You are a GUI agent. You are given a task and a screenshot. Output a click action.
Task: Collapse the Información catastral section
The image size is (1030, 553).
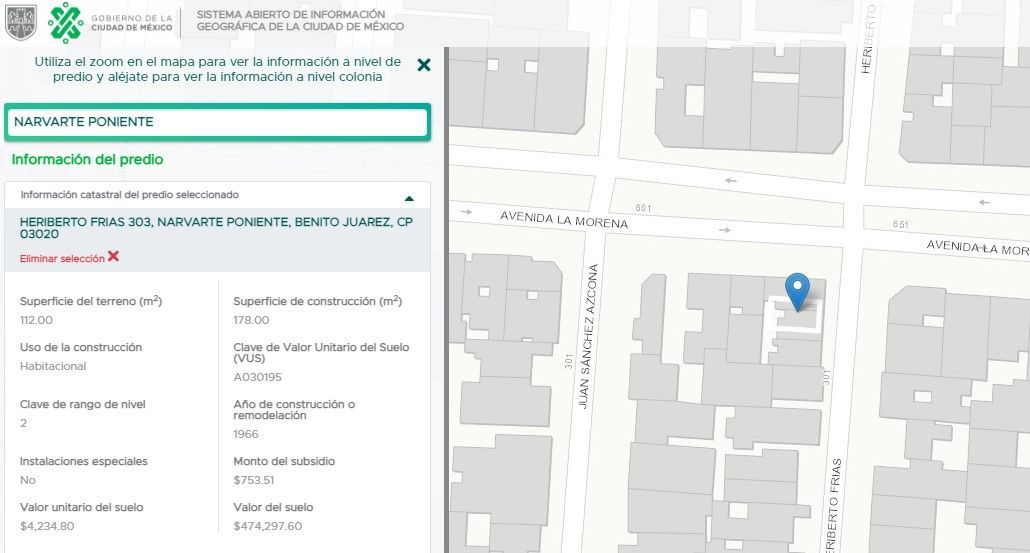tap(409, 198)
